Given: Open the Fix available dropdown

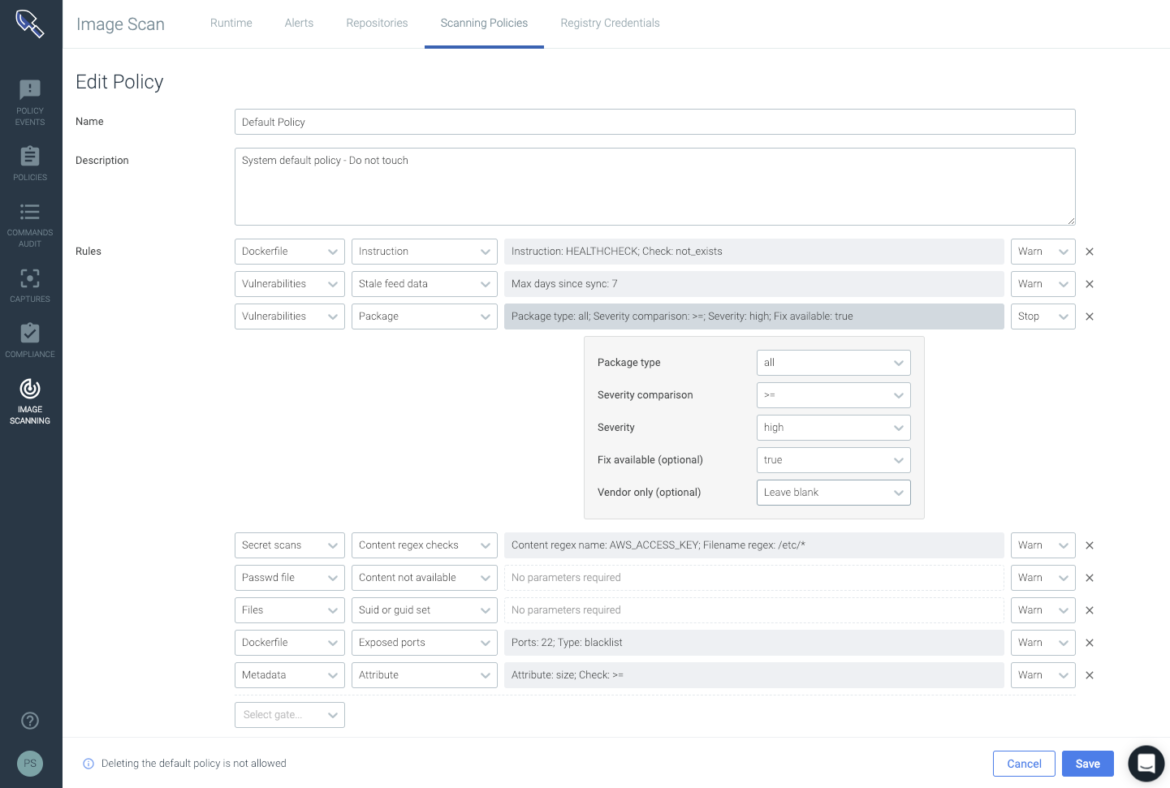Looking at the screenshot, I should [x=833, y=460].
